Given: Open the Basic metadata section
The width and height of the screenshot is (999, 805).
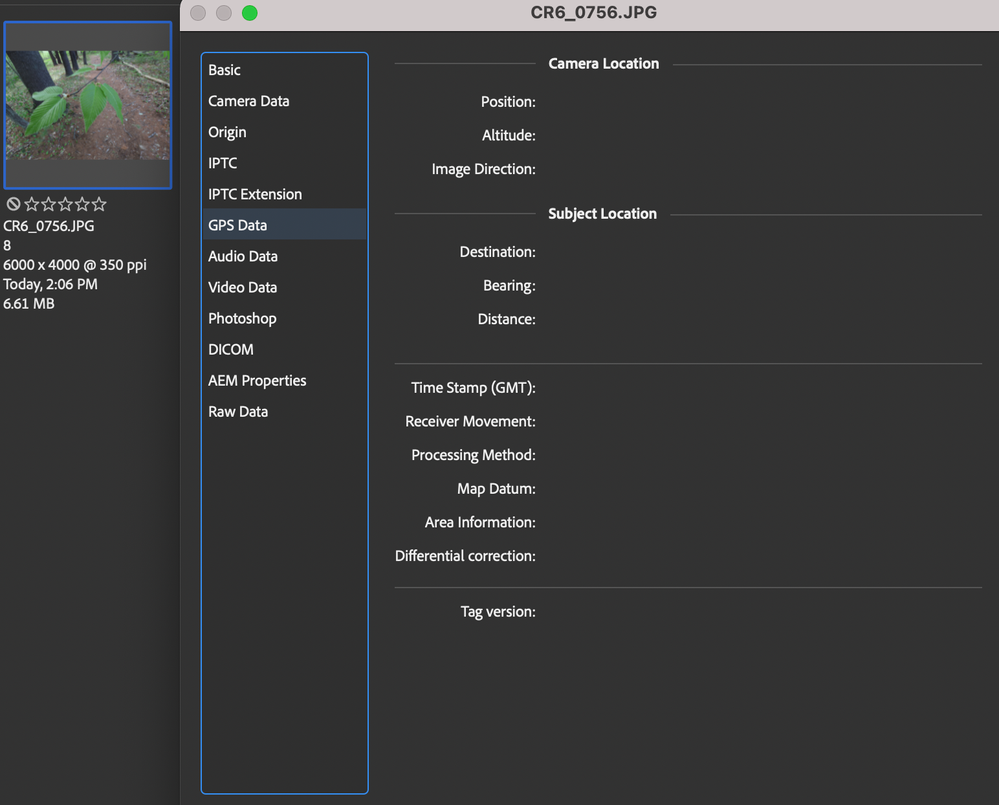Looking at the screenshot, I should tap(224, 70).
